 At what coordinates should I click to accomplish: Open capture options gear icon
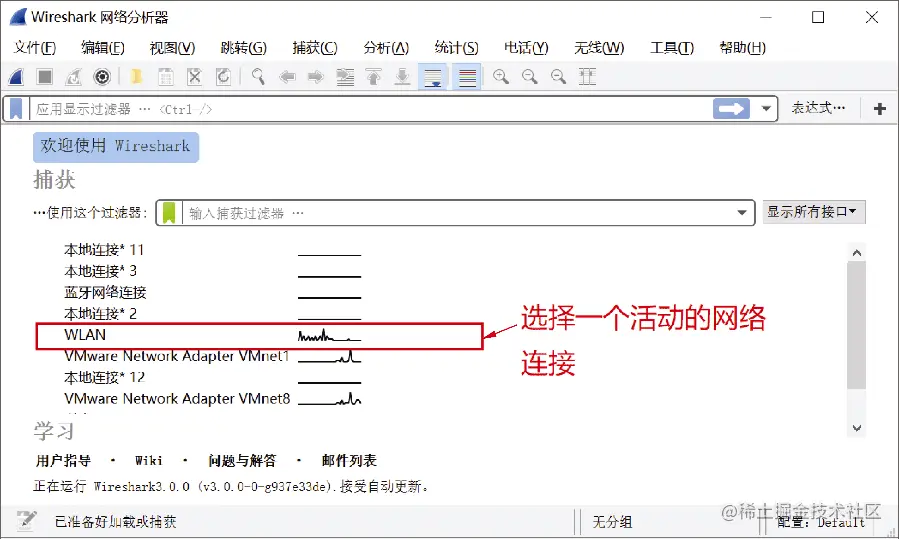click(102, 76)
